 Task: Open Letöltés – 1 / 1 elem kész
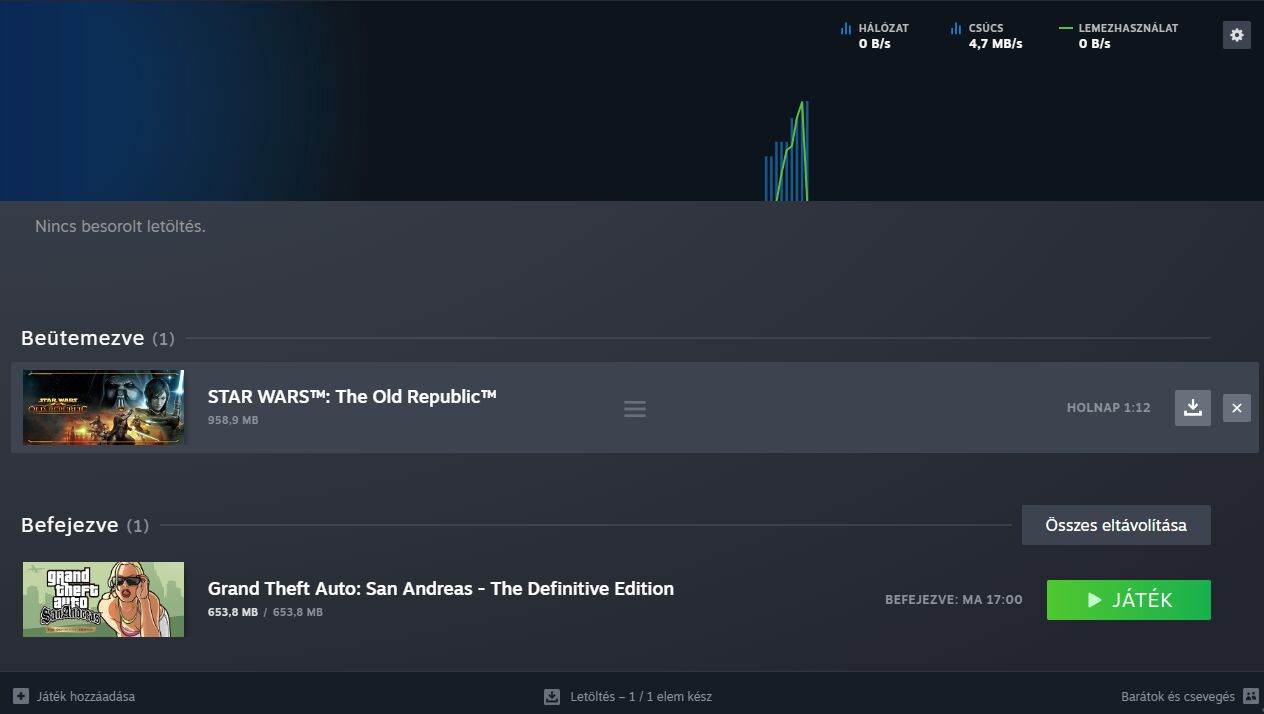coord(641,696)
